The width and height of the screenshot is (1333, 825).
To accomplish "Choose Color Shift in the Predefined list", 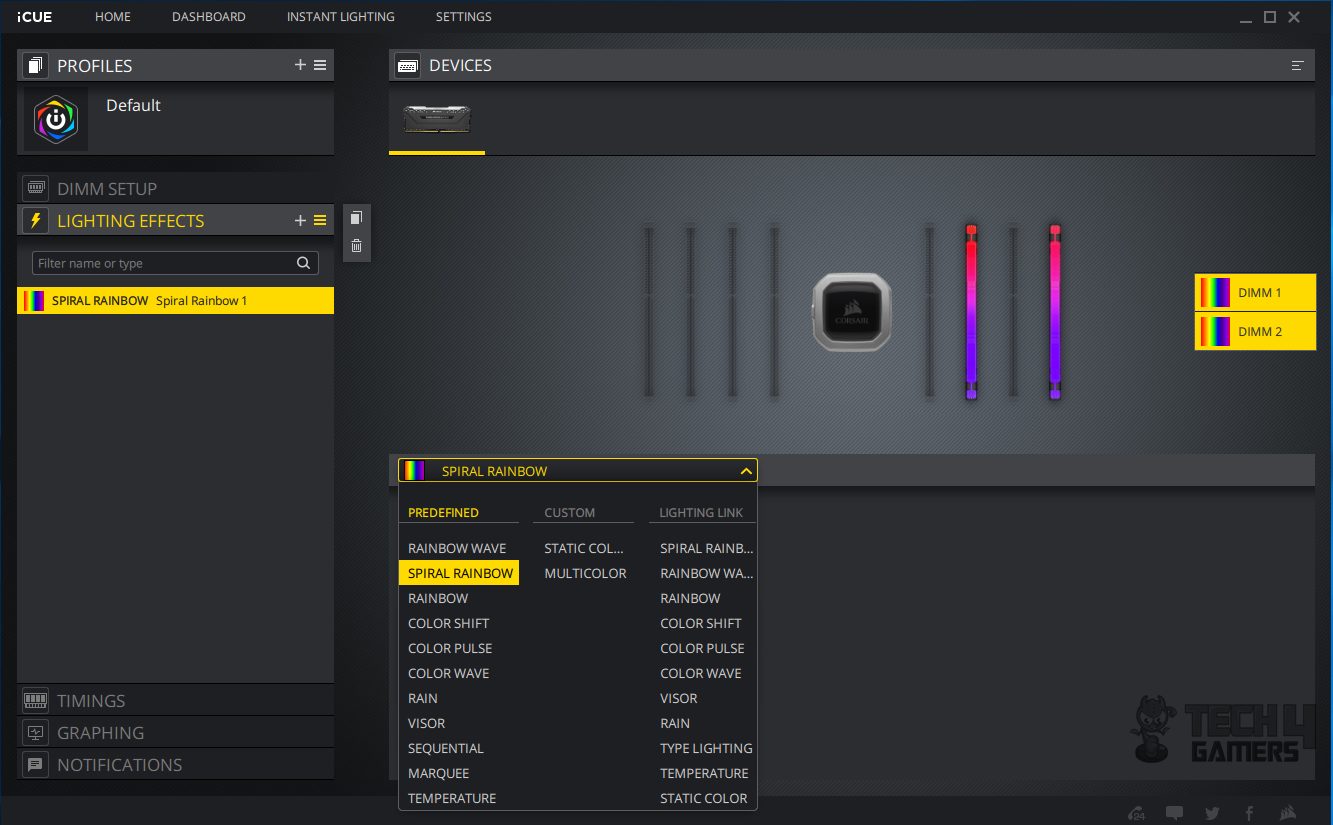I will [449, 623].
